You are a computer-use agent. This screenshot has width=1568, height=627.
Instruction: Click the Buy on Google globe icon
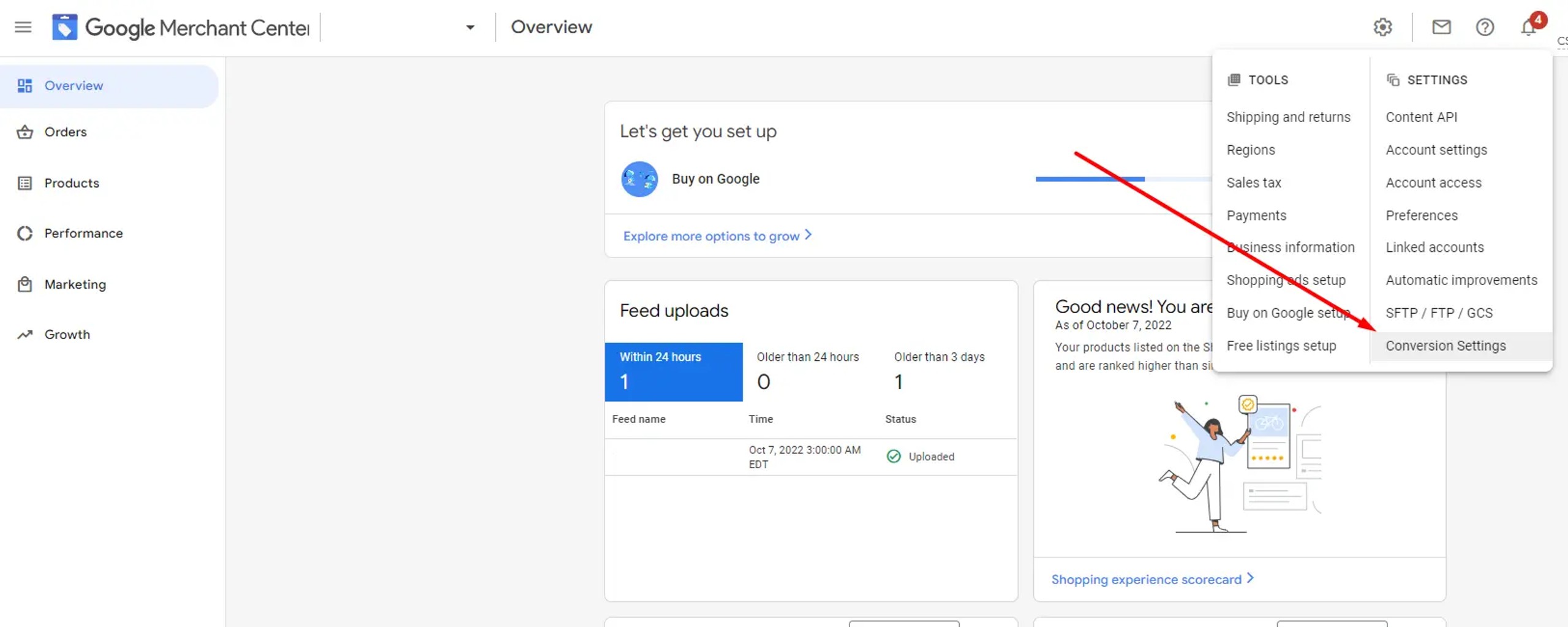[x=639, y=179]
